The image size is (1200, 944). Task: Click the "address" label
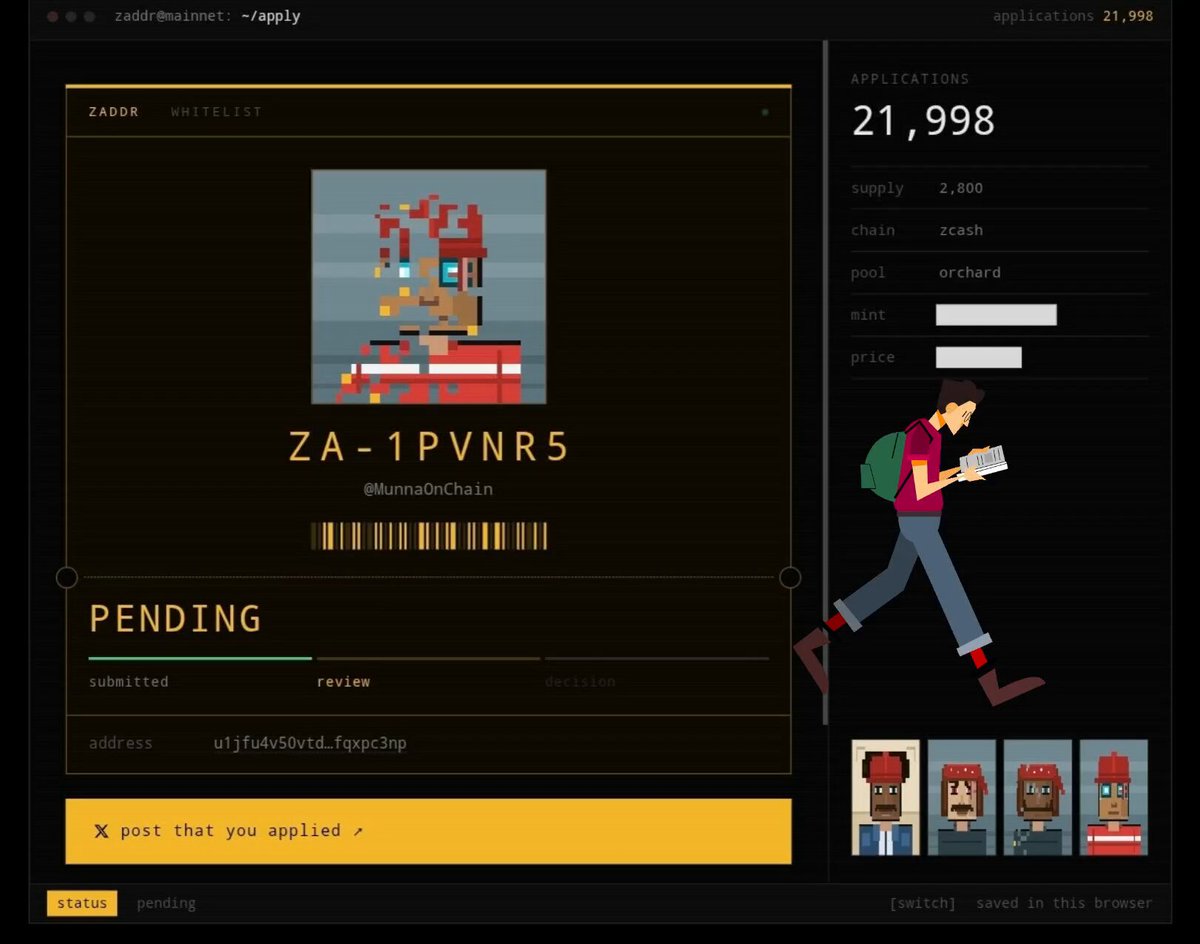coord(121,743)
